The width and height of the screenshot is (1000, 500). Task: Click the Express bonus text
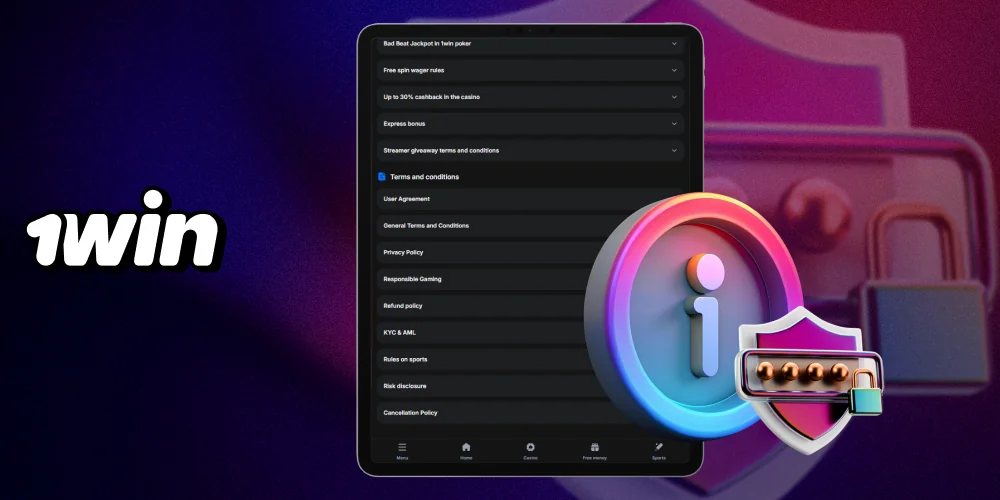(404, 124)
